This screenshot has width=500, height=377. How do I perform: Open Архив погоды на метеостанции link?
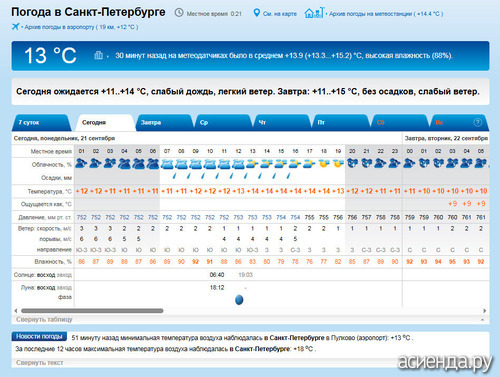click(386, 14)
